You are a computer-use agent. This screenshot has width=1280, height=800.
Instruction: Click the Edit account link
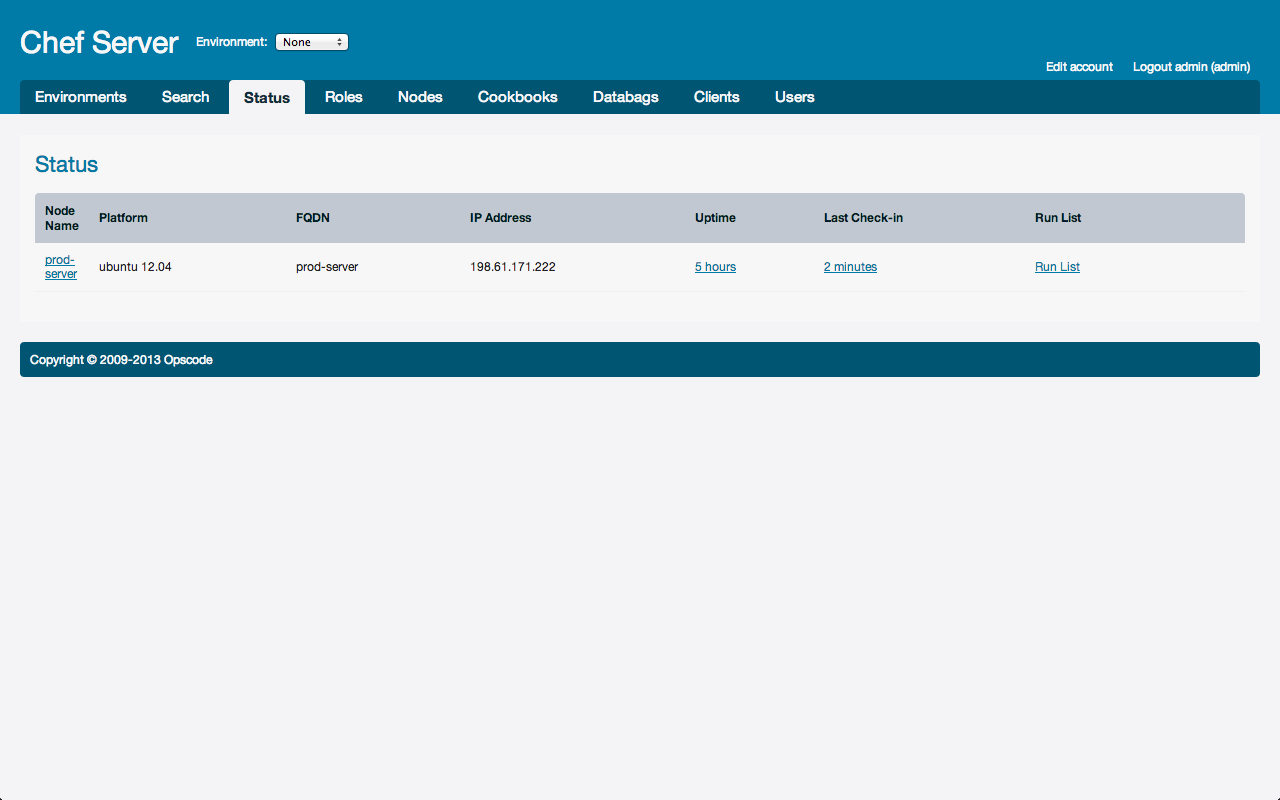[x=1079, y=67]
